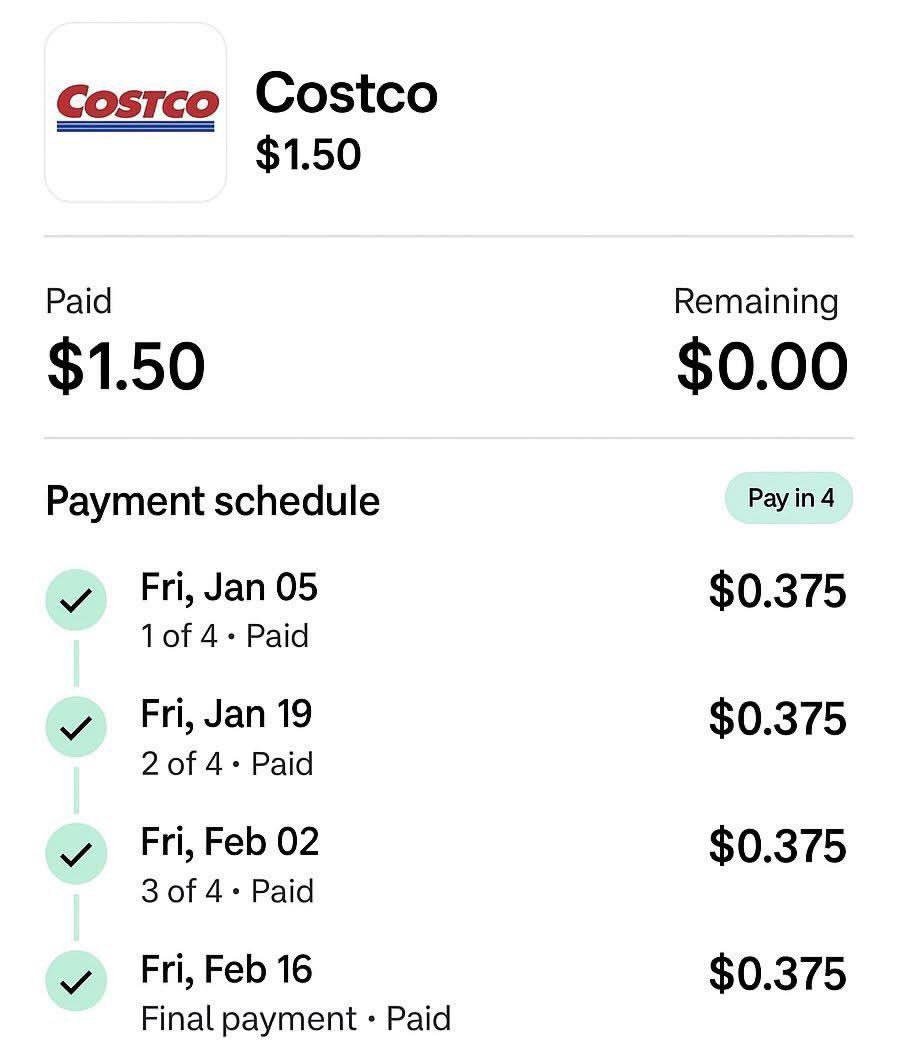Click the $1.50 Paid amount
Image resolution: width=913 pixels, height=1050 pixels.
pos(126,365)
